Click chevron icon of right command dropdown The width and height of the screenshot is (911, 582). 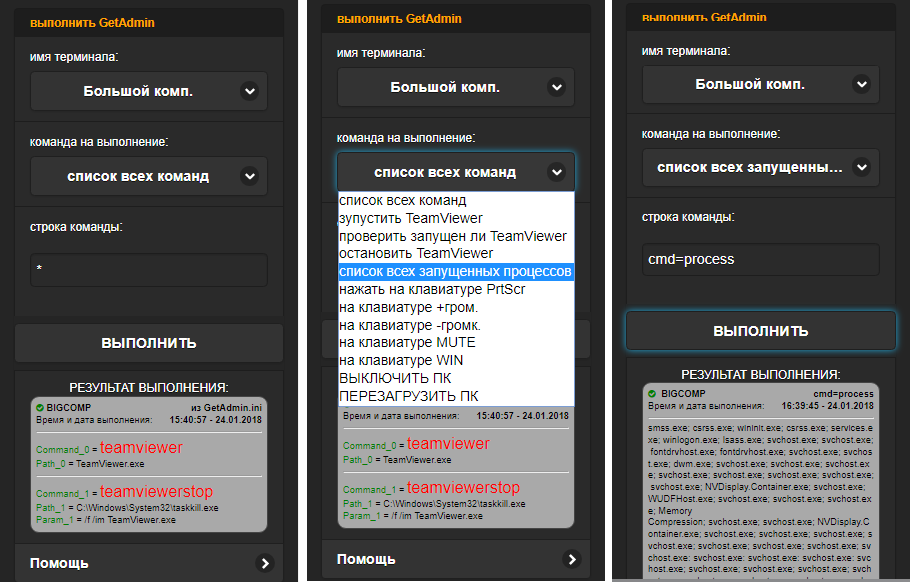(862, 167)
